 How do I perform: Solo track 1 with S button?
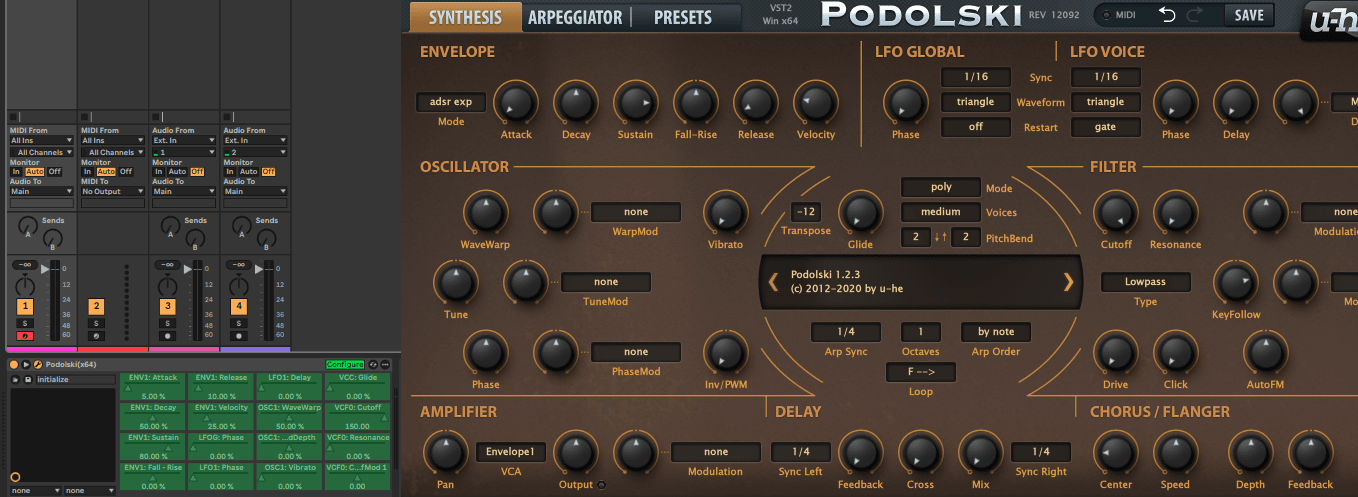tap(25, 323)
